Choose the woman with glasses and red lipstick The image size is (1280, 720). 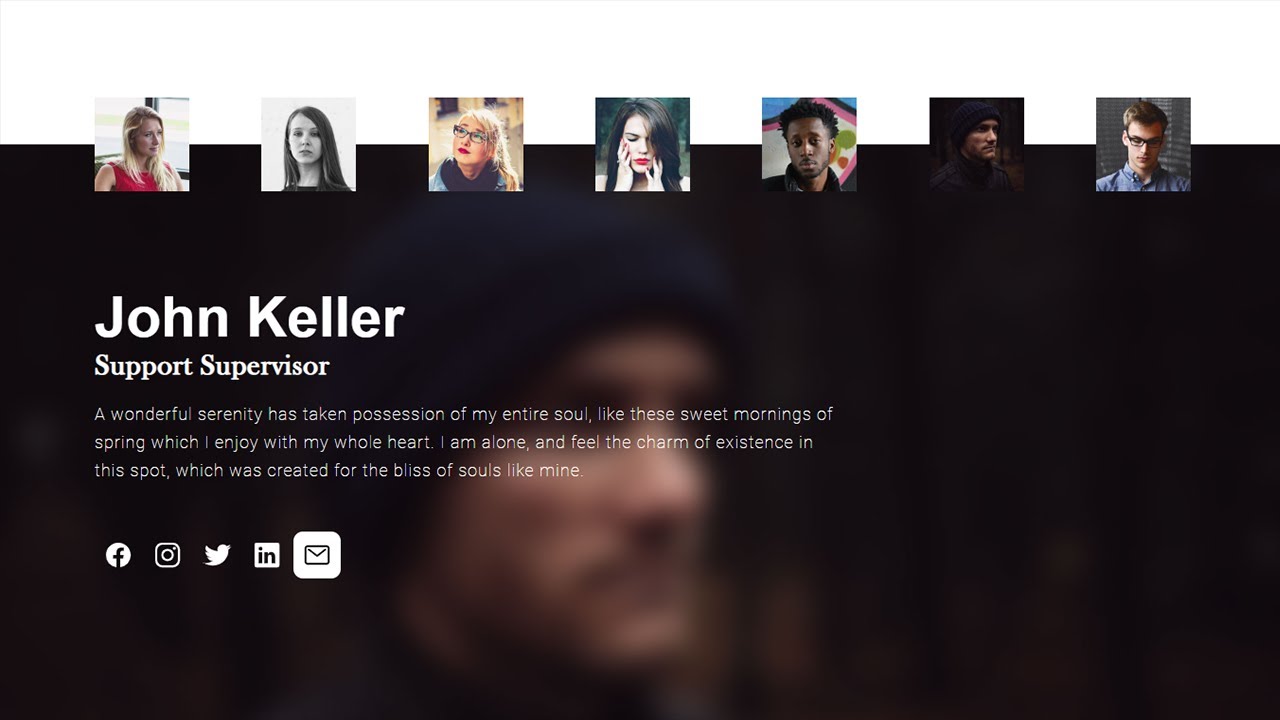[476, 144]
